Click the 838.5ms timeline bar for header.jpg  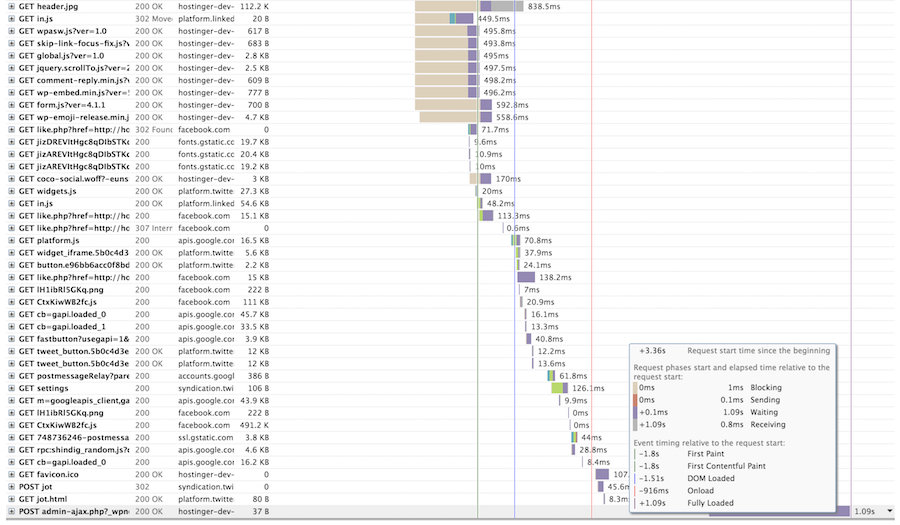[500, 6]
